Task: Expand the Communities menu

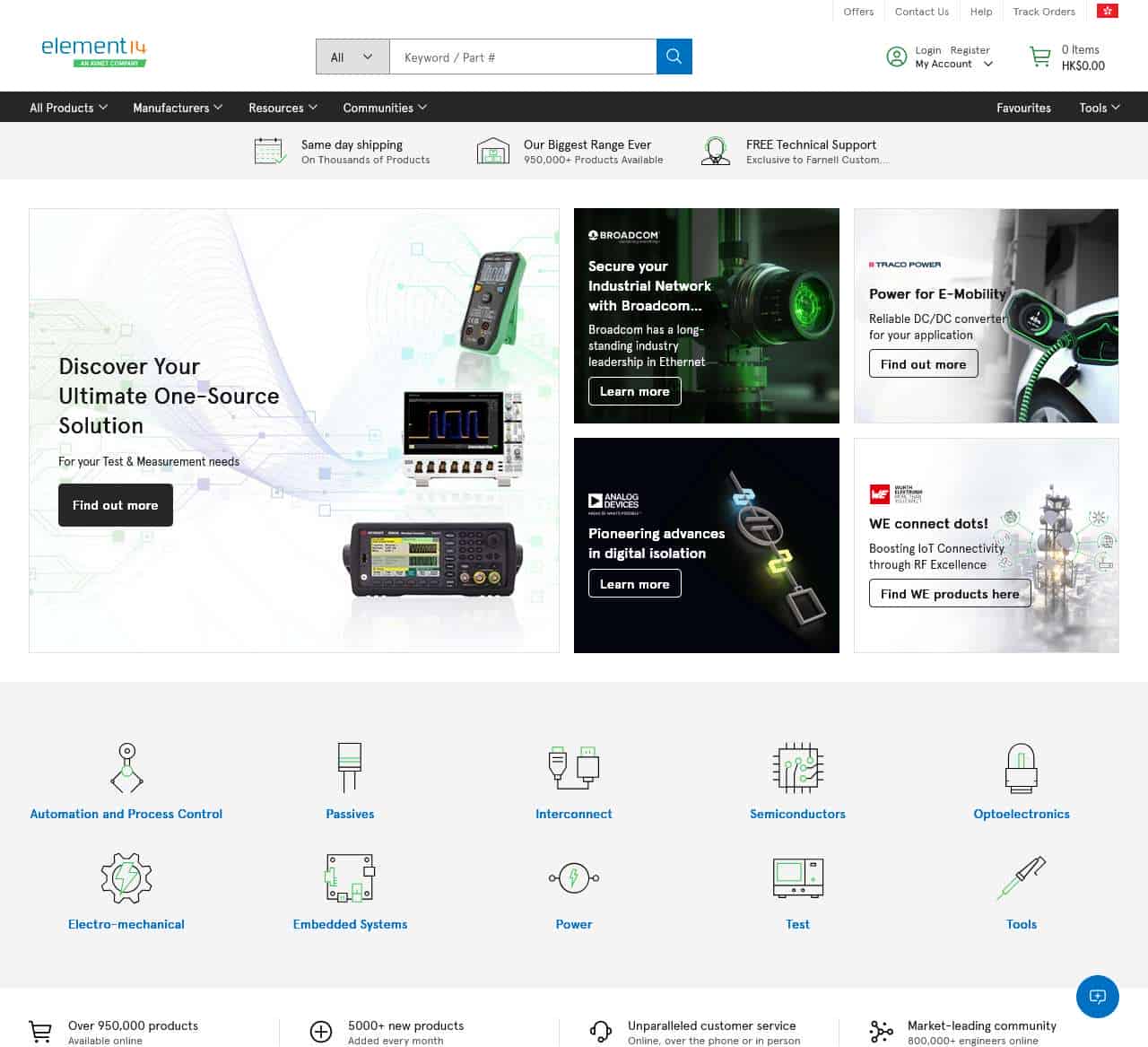Action: point(385,108)
